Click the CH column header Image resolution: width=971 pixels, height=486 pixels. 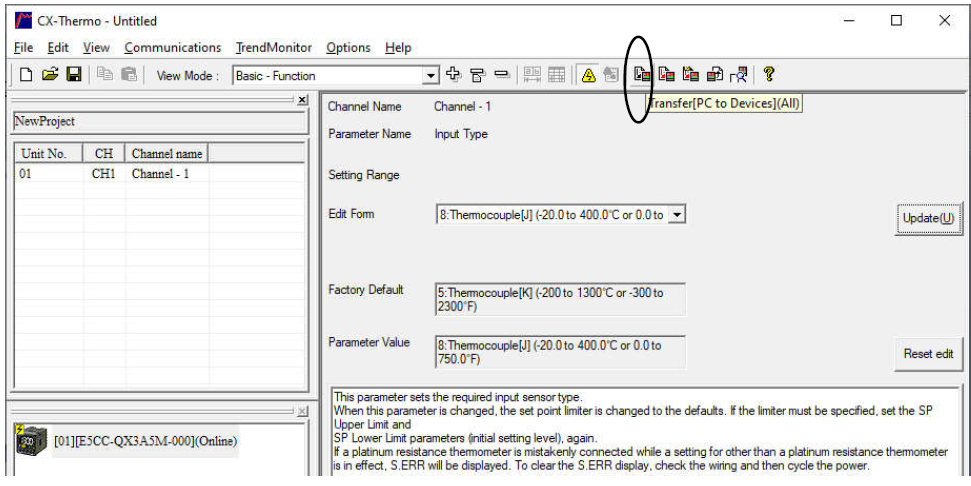pyautogui.click(x=104, y=154)
